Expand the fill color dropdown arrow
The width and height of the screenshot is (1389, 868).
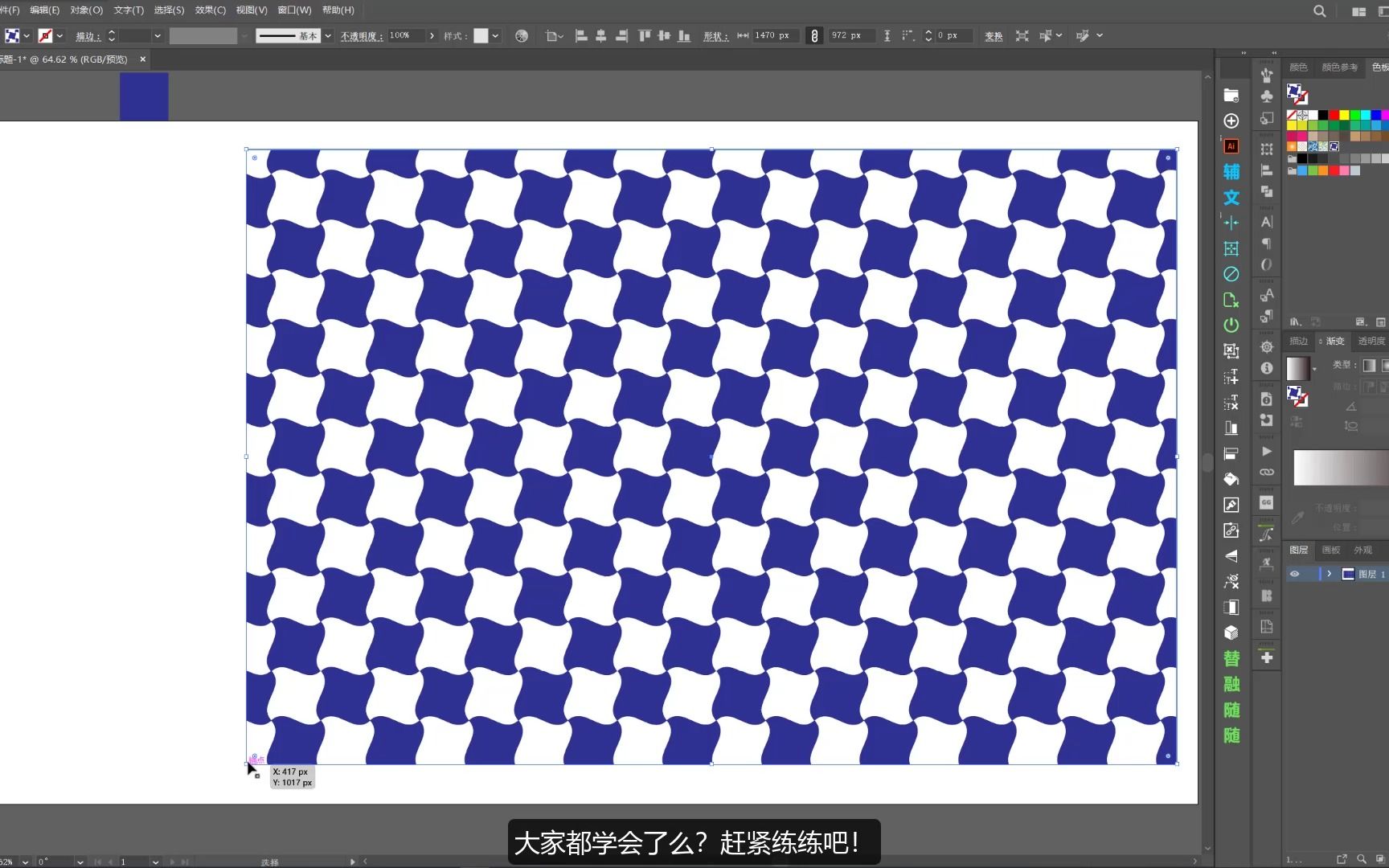[x=27, y=36]
